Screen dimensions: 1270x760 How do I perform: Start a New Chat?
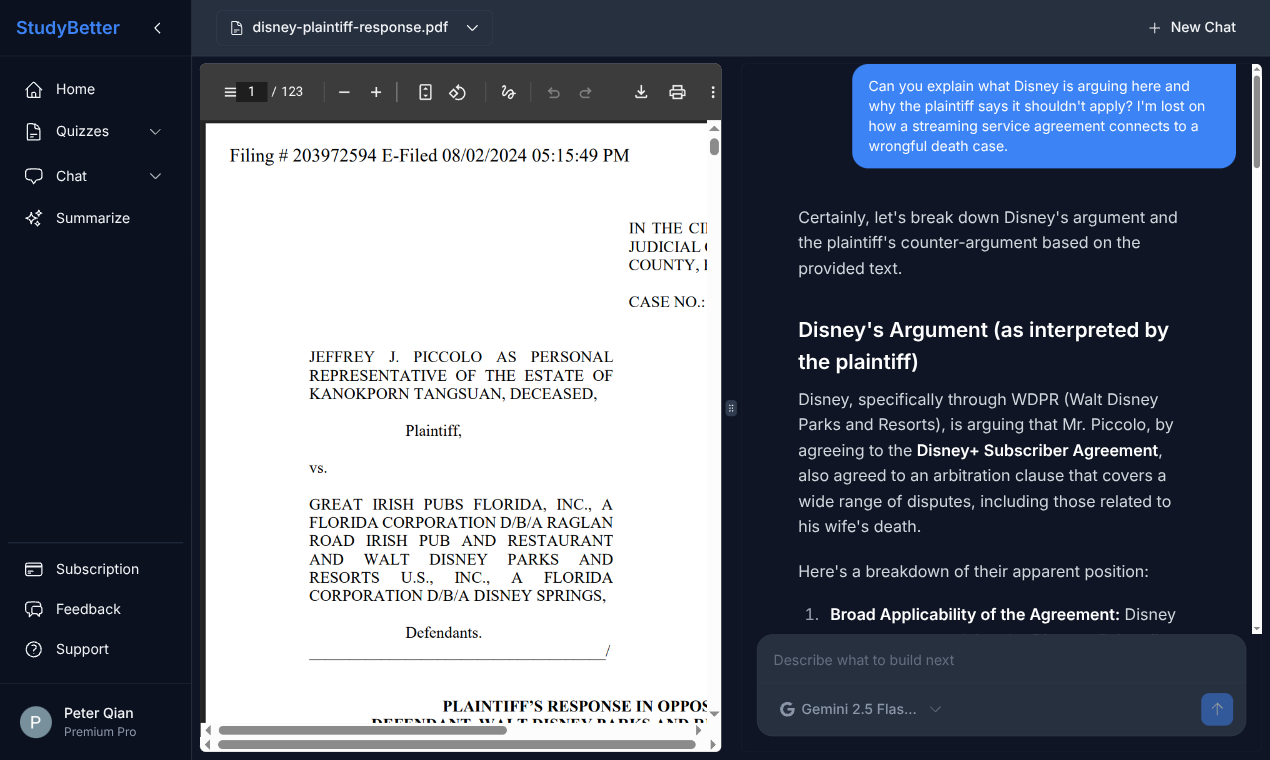[x=1192, y=28]
